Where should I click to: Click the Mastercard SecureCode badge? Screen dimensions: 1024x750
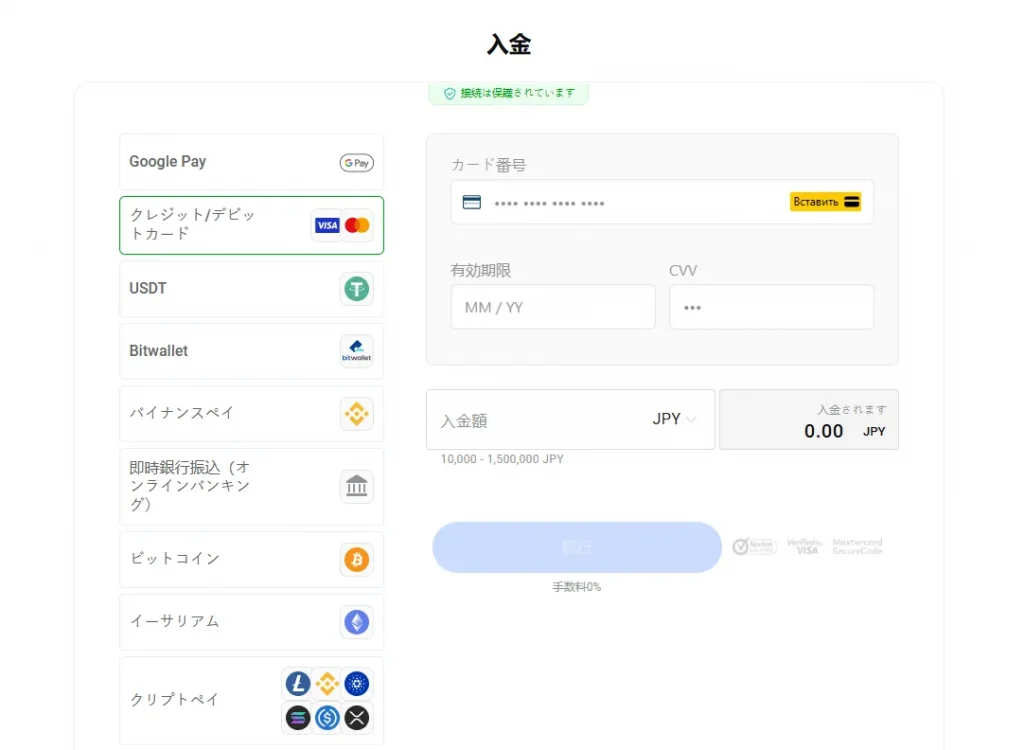coord(857,546)
